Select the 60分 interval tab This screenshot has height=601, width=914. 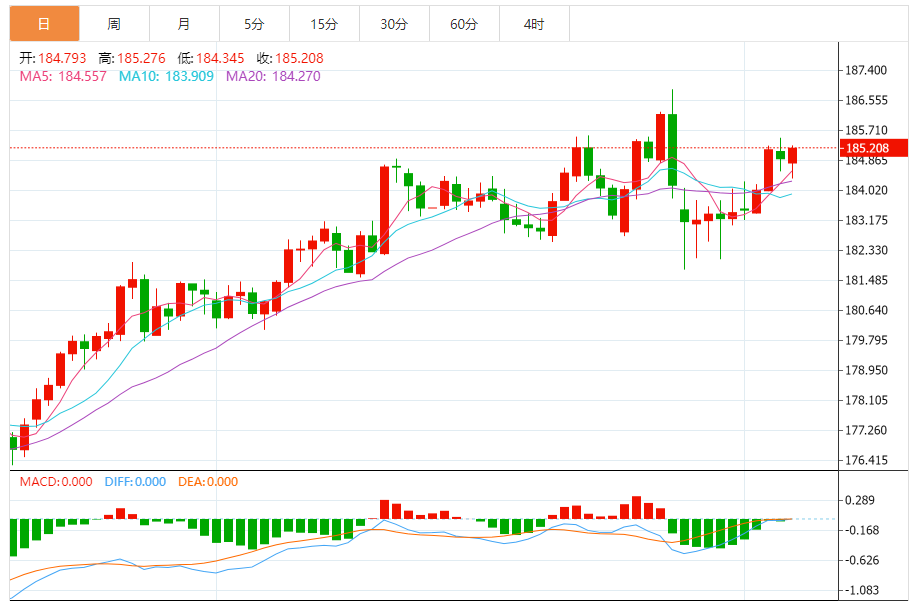click(464, 24)
